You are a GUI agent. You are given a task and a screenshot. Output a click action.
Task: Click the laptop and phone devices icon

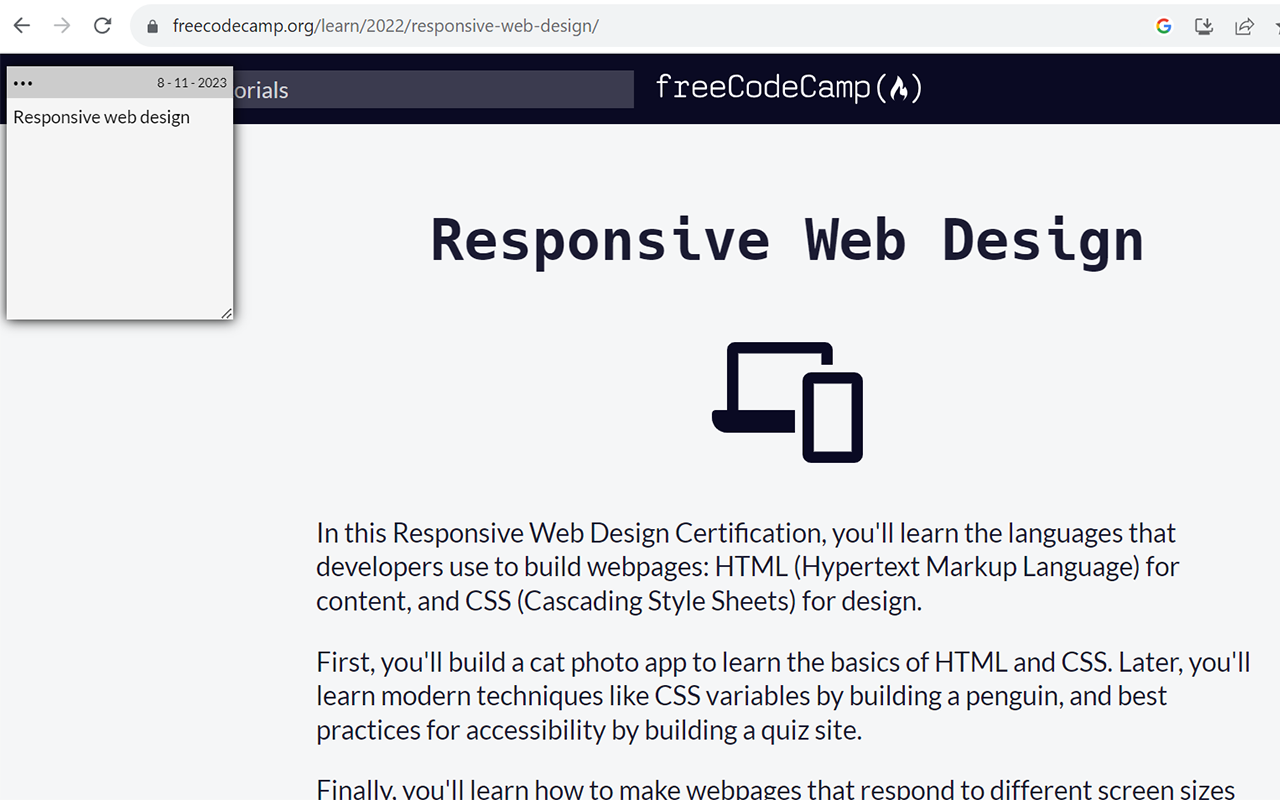(x=787, y=402)
